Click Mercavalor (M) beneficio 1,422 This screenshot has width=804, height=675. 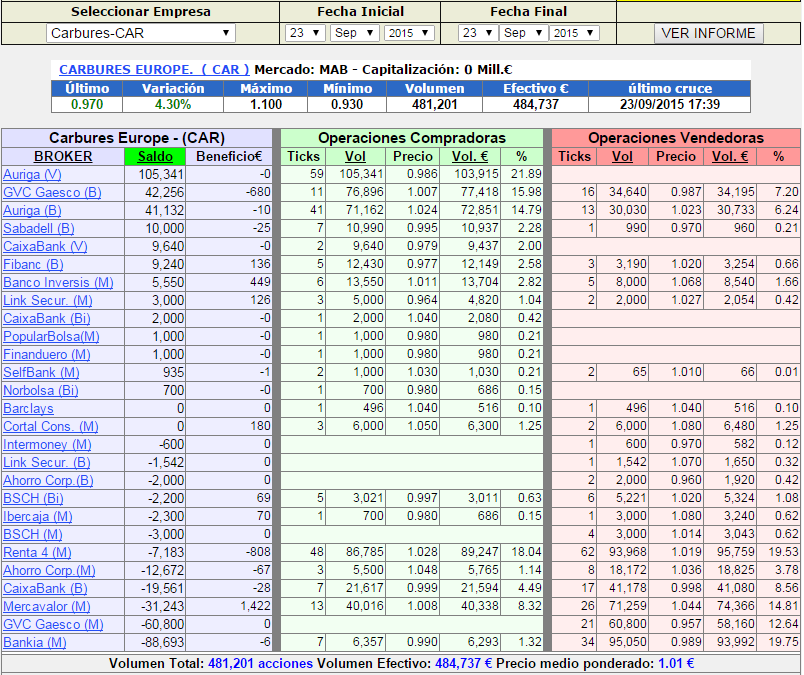point(255,606)
